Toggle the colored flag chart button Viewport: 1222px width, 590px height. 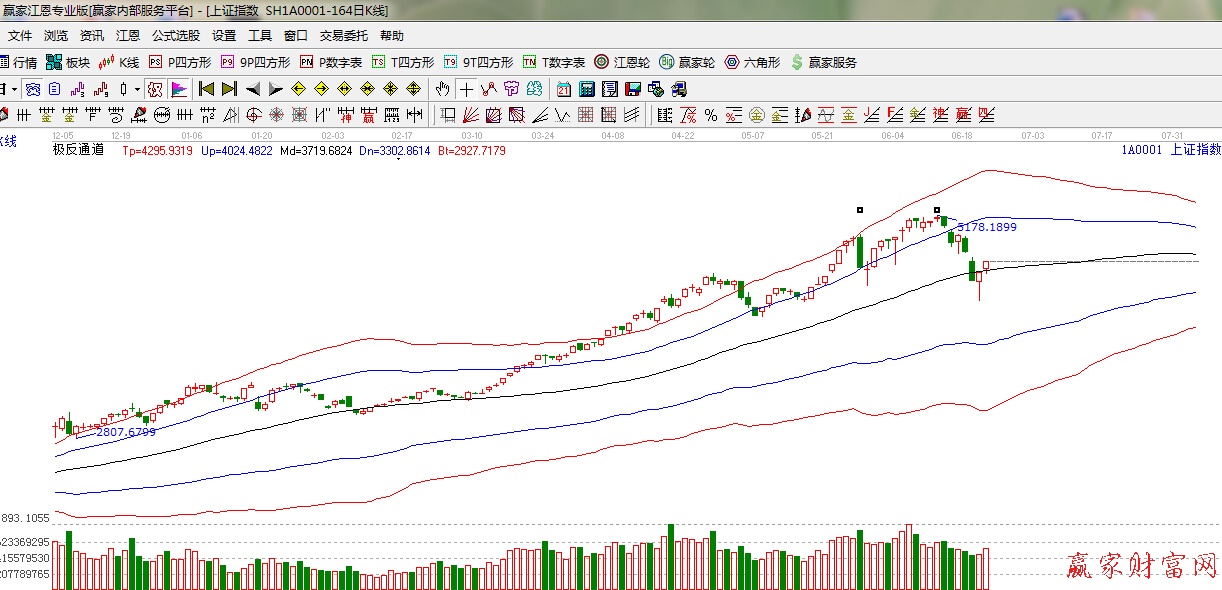[x=179, y=89]
